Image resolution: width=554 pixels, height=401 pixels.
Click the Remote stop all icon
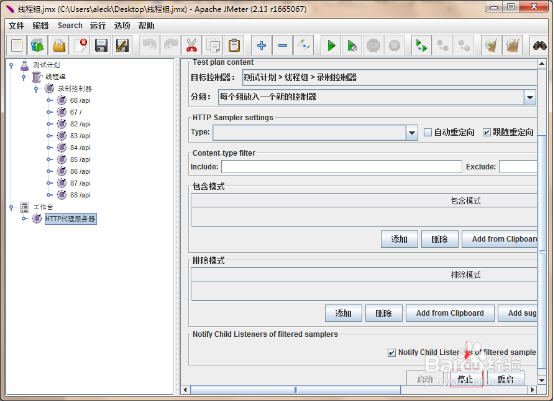coord(443,46)
